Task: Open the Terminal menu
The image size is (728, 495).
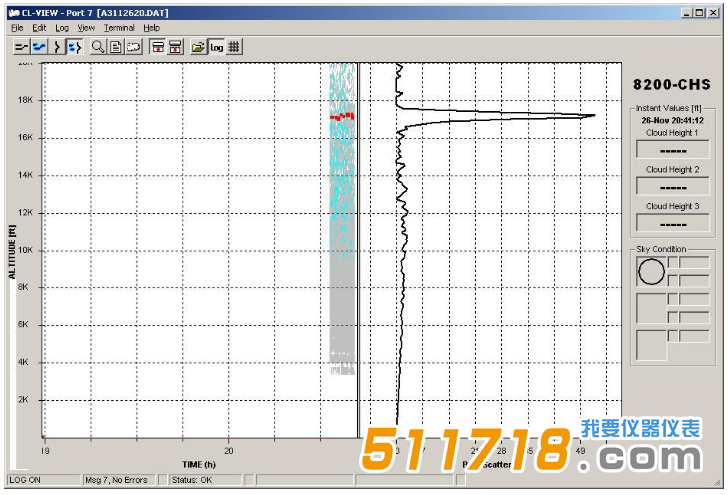Action: pos(119,28)
